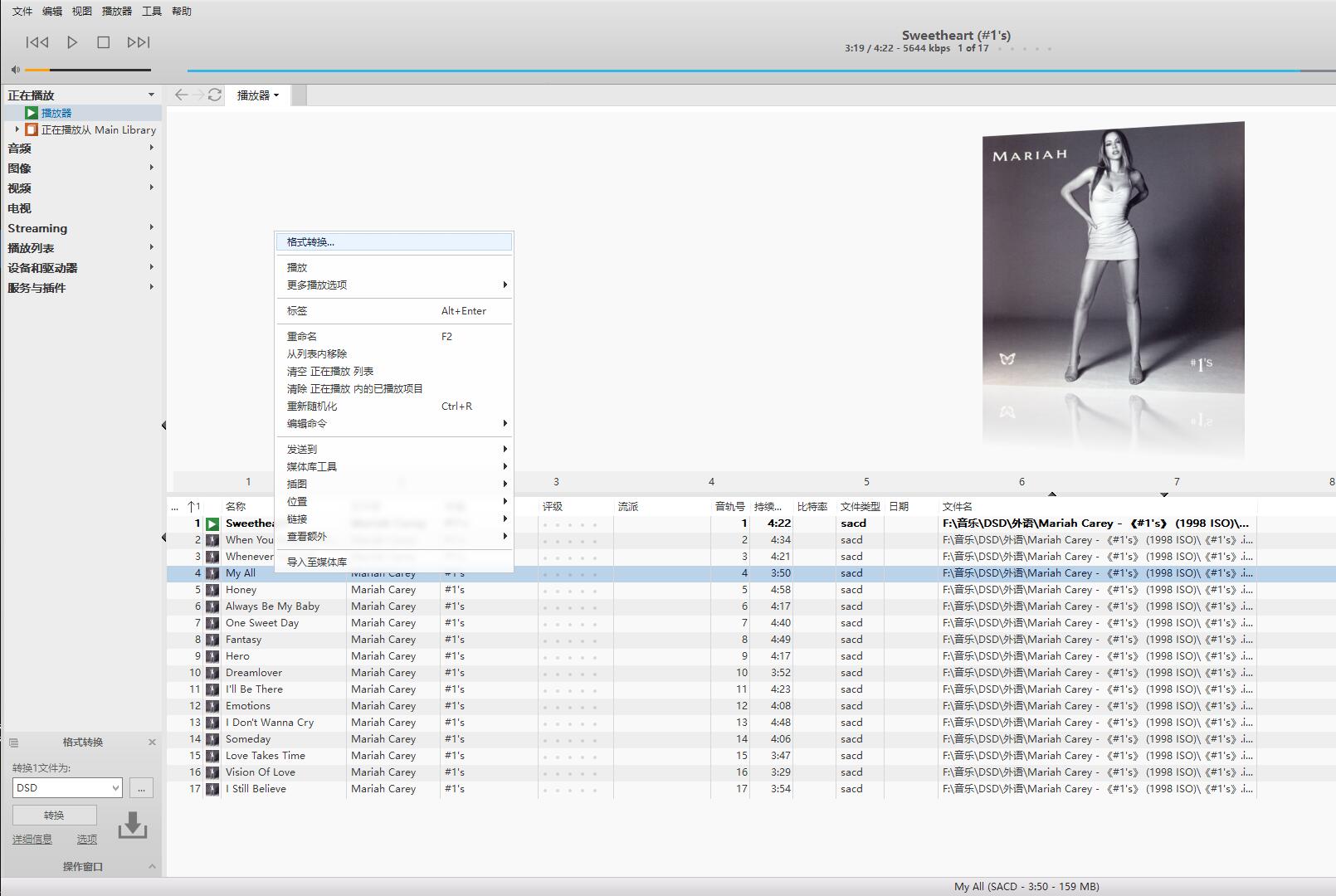Stop playback with the square button
The height and width of the screenshot is (896, 1336).
point(103,42)
